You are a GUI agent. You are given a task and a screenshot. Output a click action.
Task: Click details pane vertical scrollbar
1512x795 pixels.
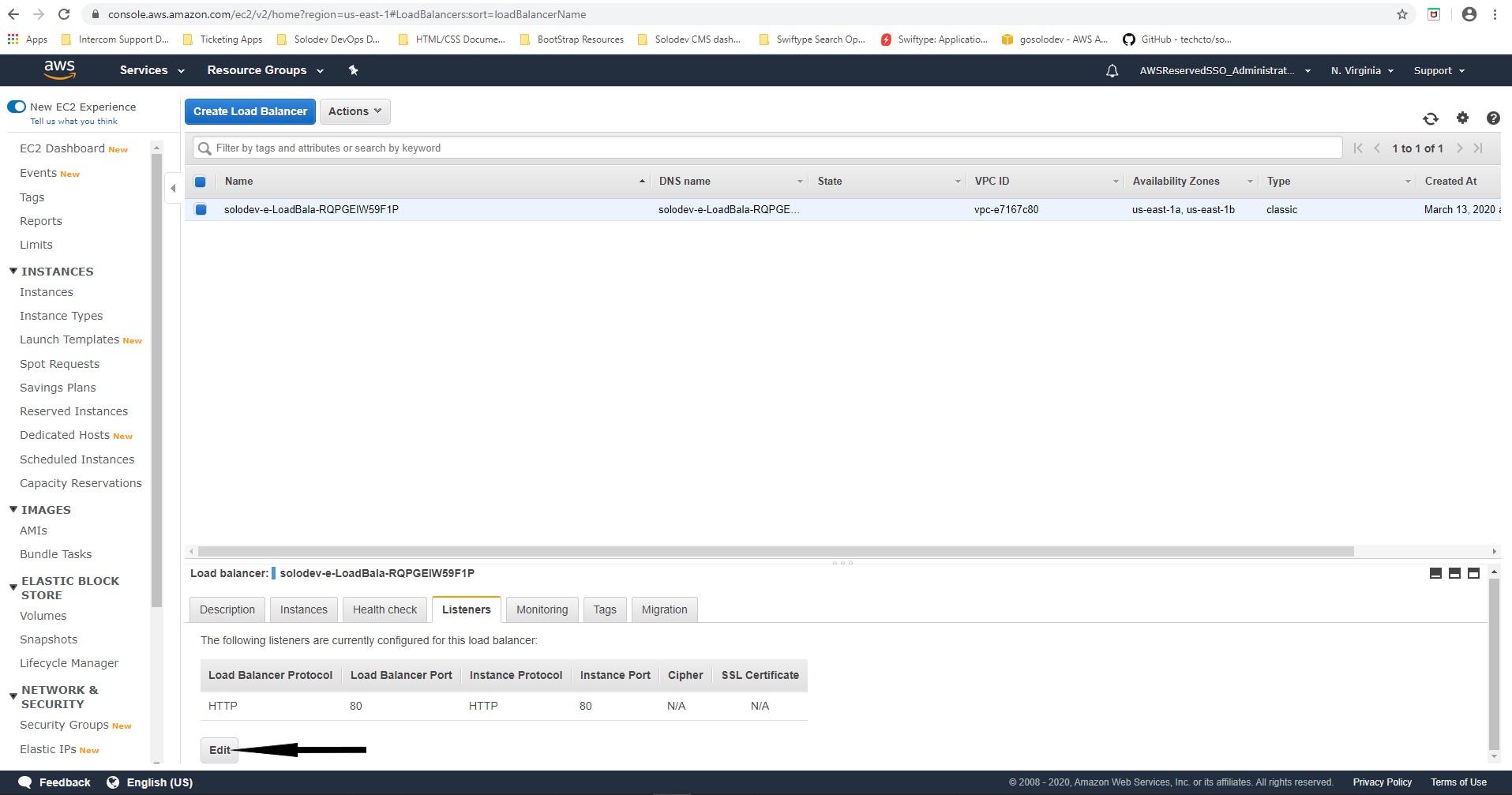1493,663
